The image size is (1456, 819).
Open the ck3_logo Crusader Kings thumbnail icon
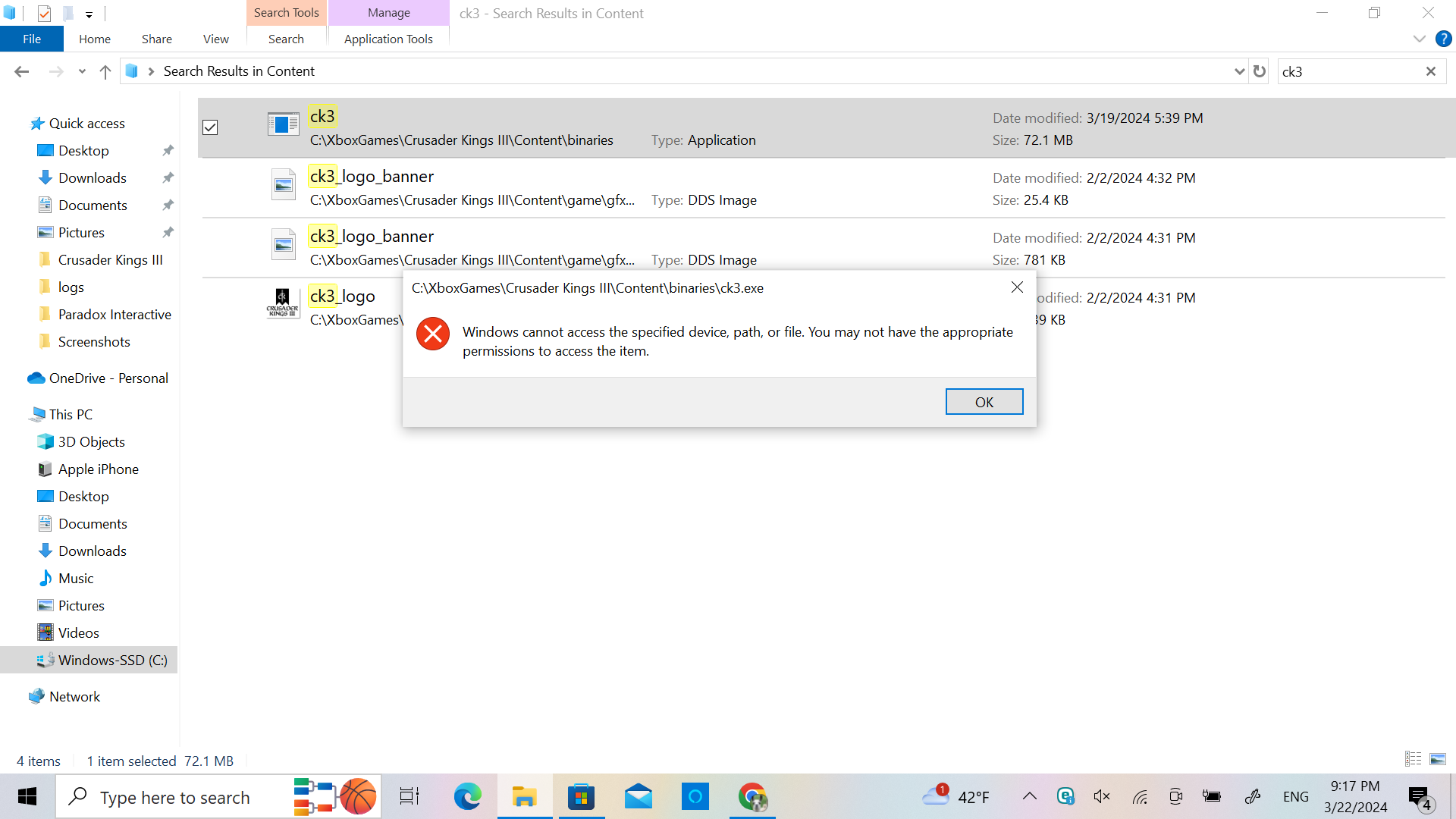[283, 303]
